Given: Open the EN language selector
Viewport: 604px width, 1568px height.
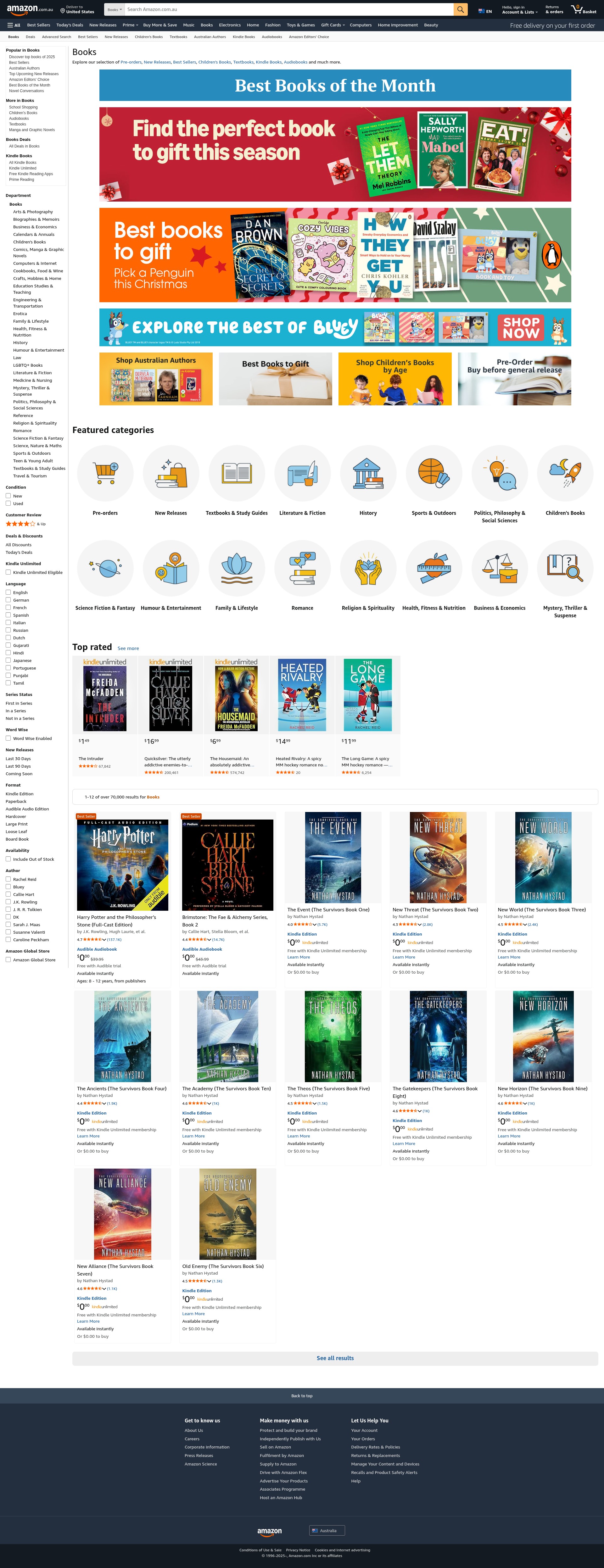Looking at the screenshot, I should 485,11.
